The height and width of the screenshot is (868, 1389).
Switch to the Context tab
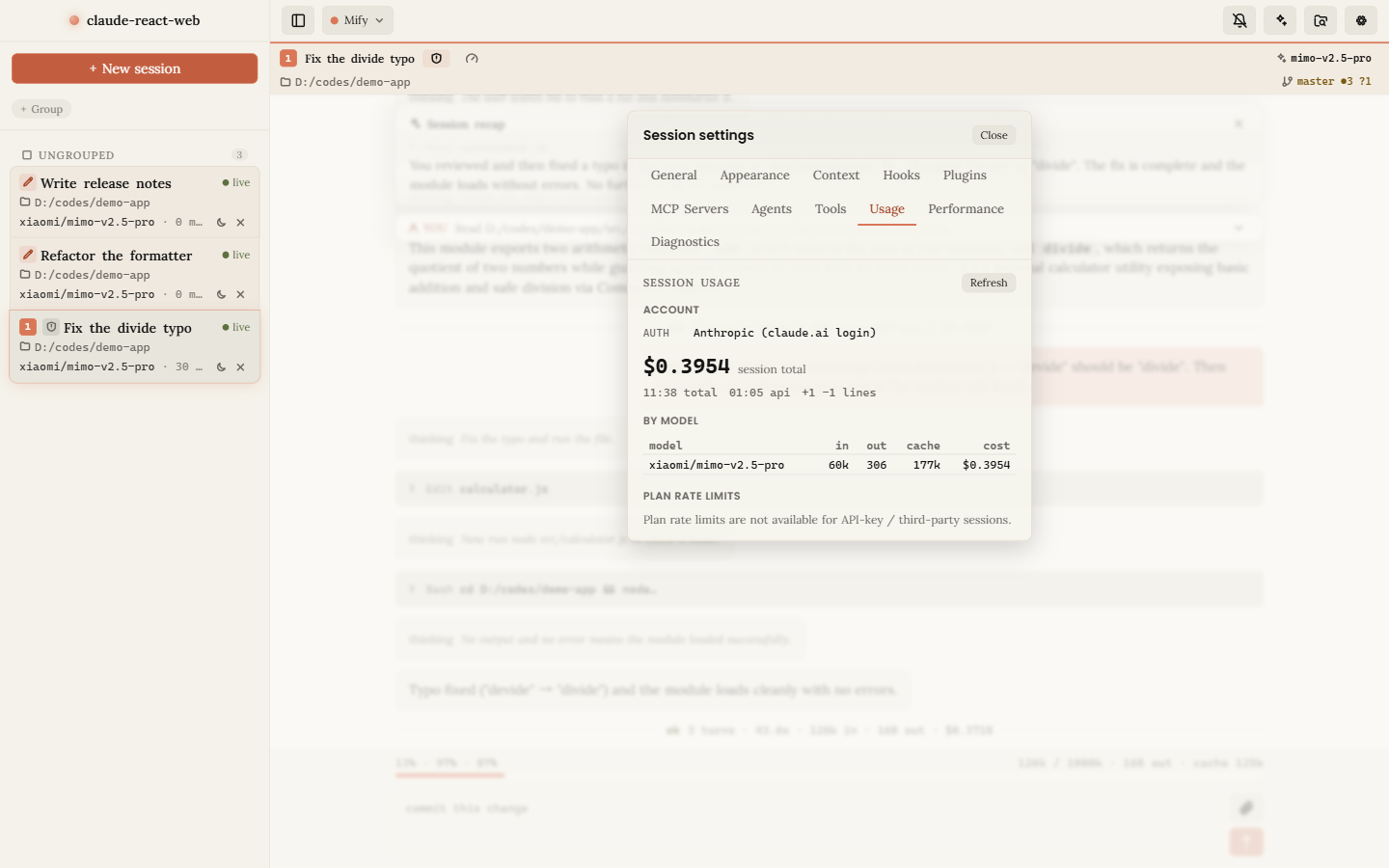835,176
